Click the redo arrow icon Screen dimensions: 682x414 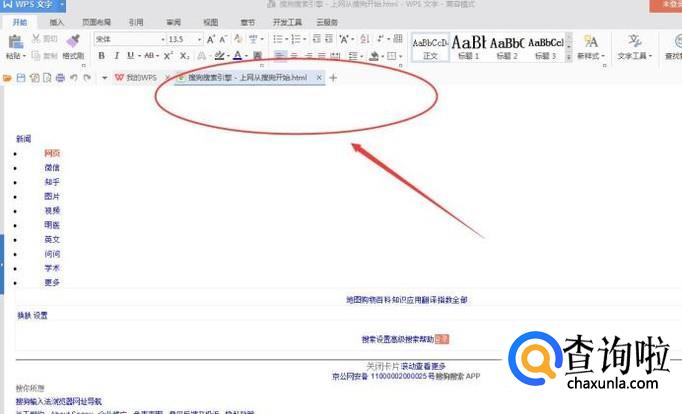[x=87, y=78]
